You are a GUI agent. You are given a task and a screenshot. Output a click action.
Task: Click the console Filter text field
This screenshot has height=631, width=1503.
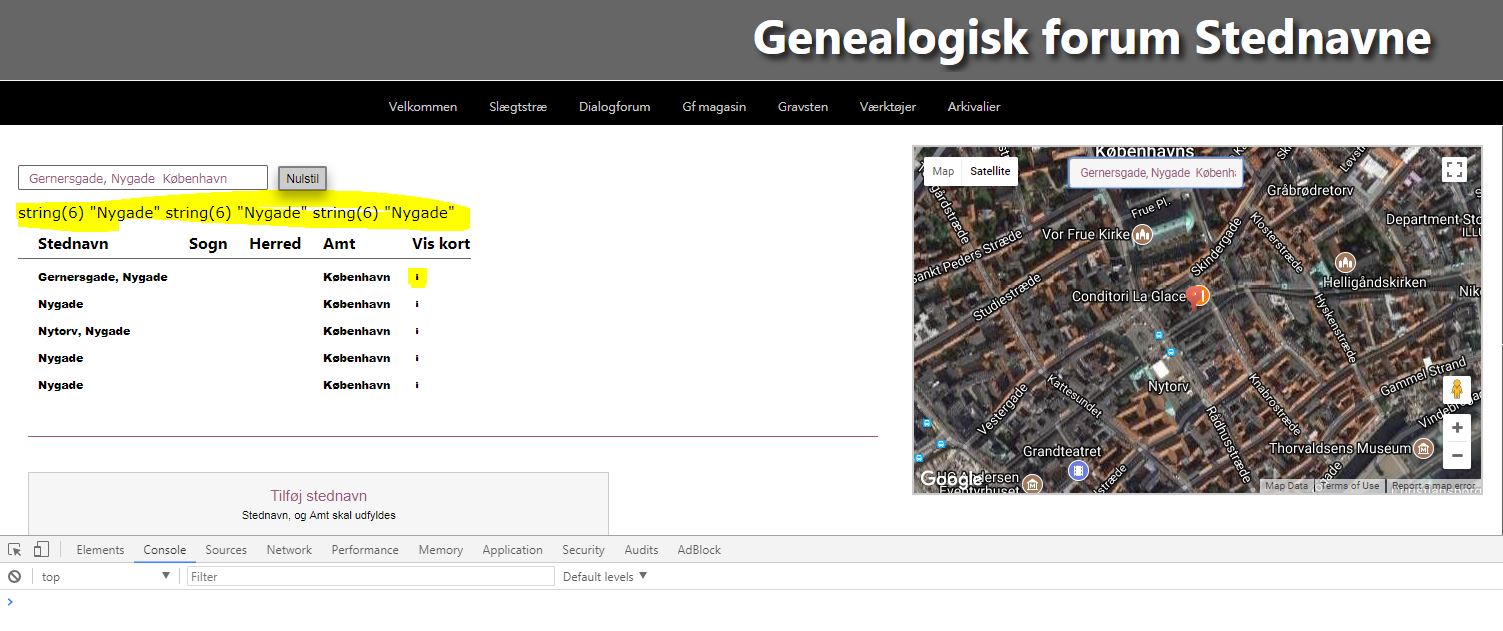(370, 577)
